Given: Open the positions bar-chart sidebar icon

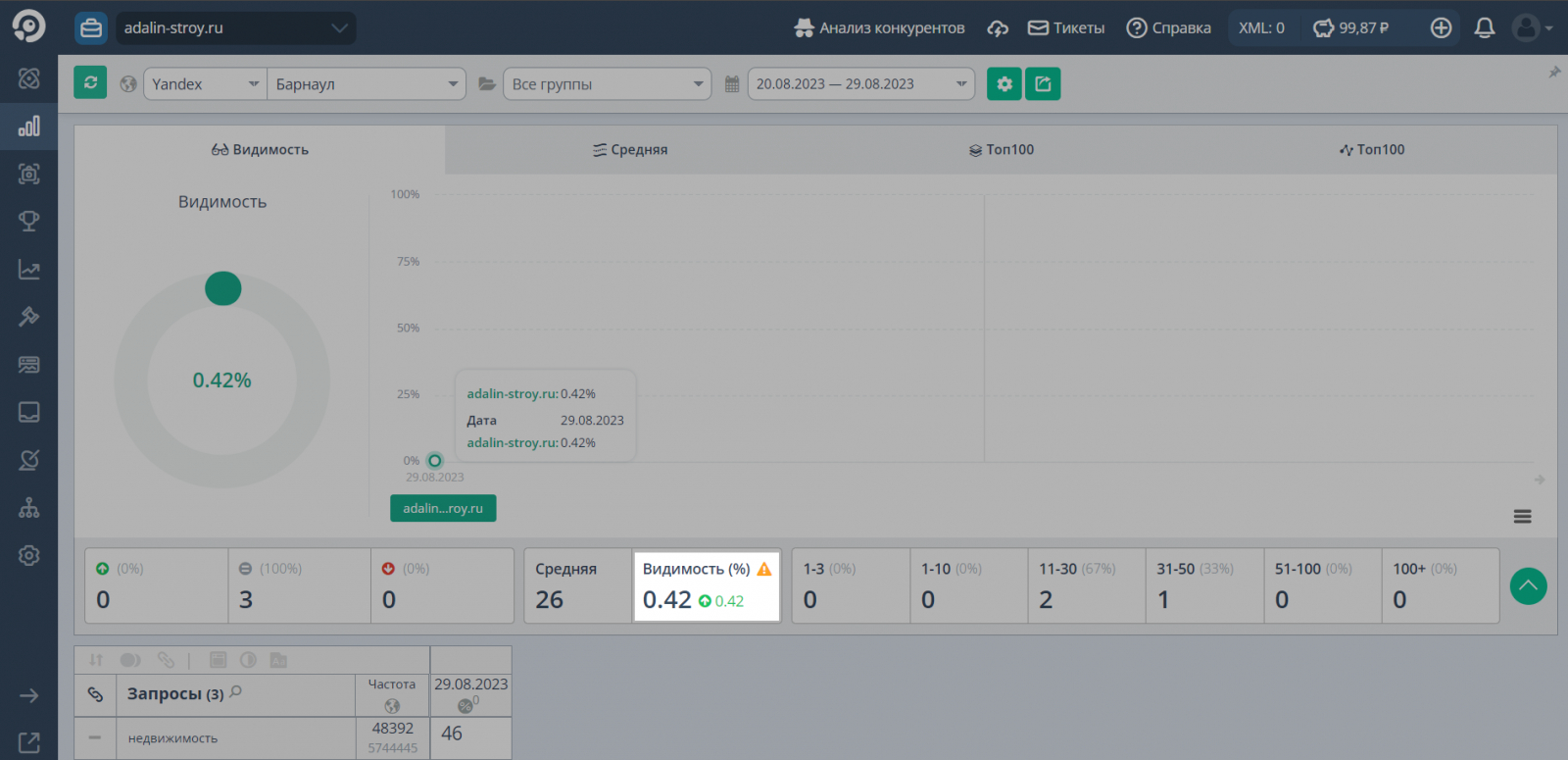Looking at the screenshot, I should (29, 126).
